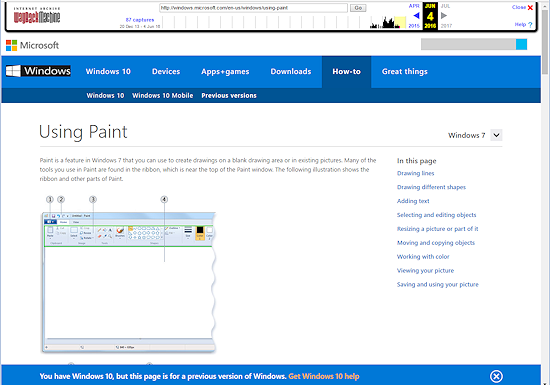The height and width of the screenshot is (385, 550).
Task: Click the capture history graph in Wayback
Action: pyautogui.click(x=284, y=22)
